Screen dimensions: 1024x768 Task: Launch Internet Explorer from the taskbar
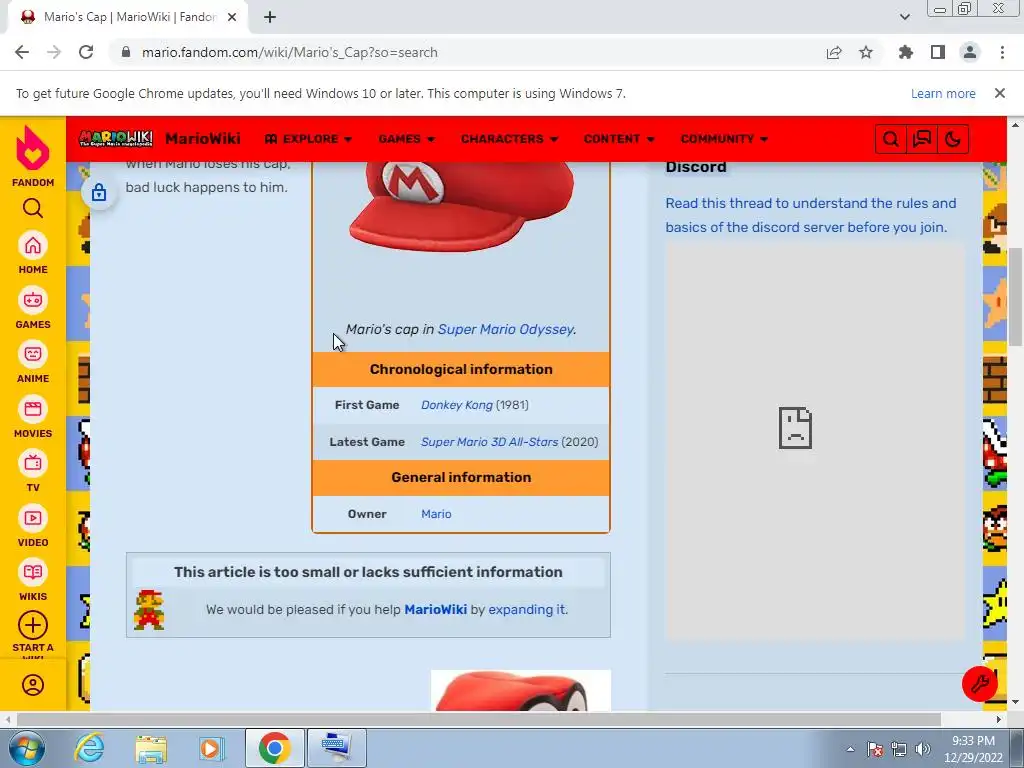point(89,748)
